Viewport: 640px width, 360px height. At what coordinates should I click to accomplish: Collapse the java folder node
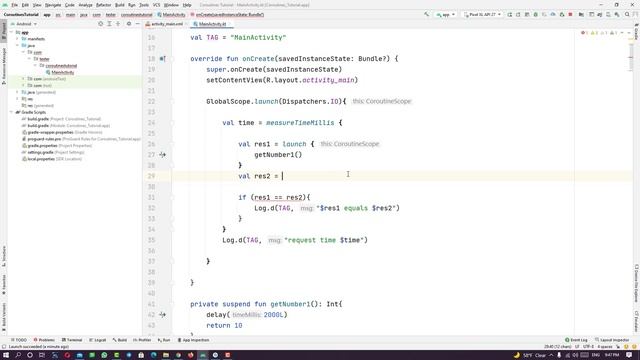[18, 46]
